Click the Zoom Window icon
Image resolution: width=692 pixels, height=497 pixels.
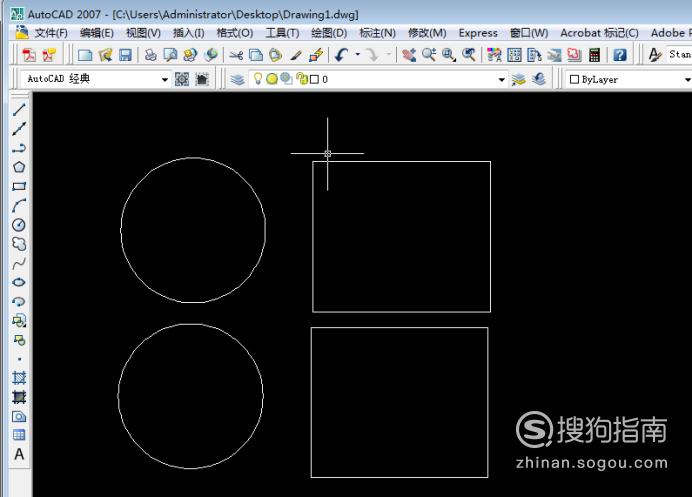(x=449, y=55)
